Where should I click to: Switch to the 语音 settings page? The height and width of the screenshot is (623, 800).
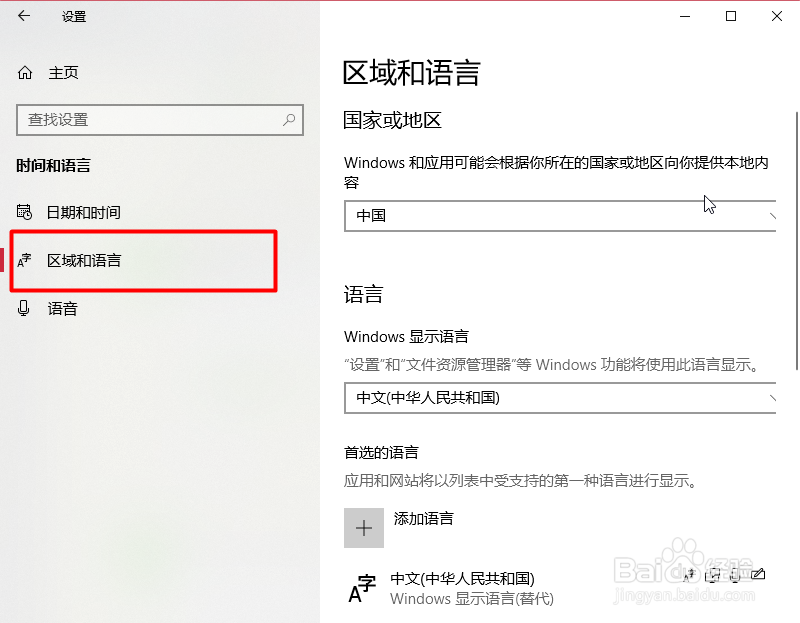tap(62, 308)
